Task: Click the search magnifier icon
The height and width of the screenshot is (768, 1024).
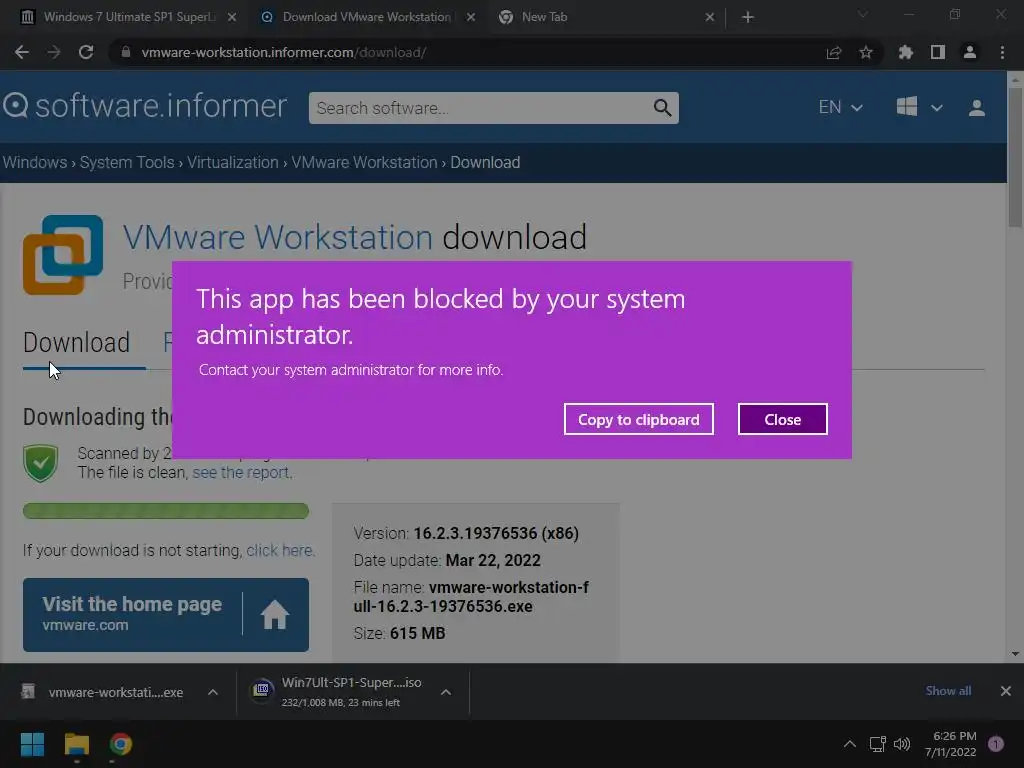Action: pos(662,108)
